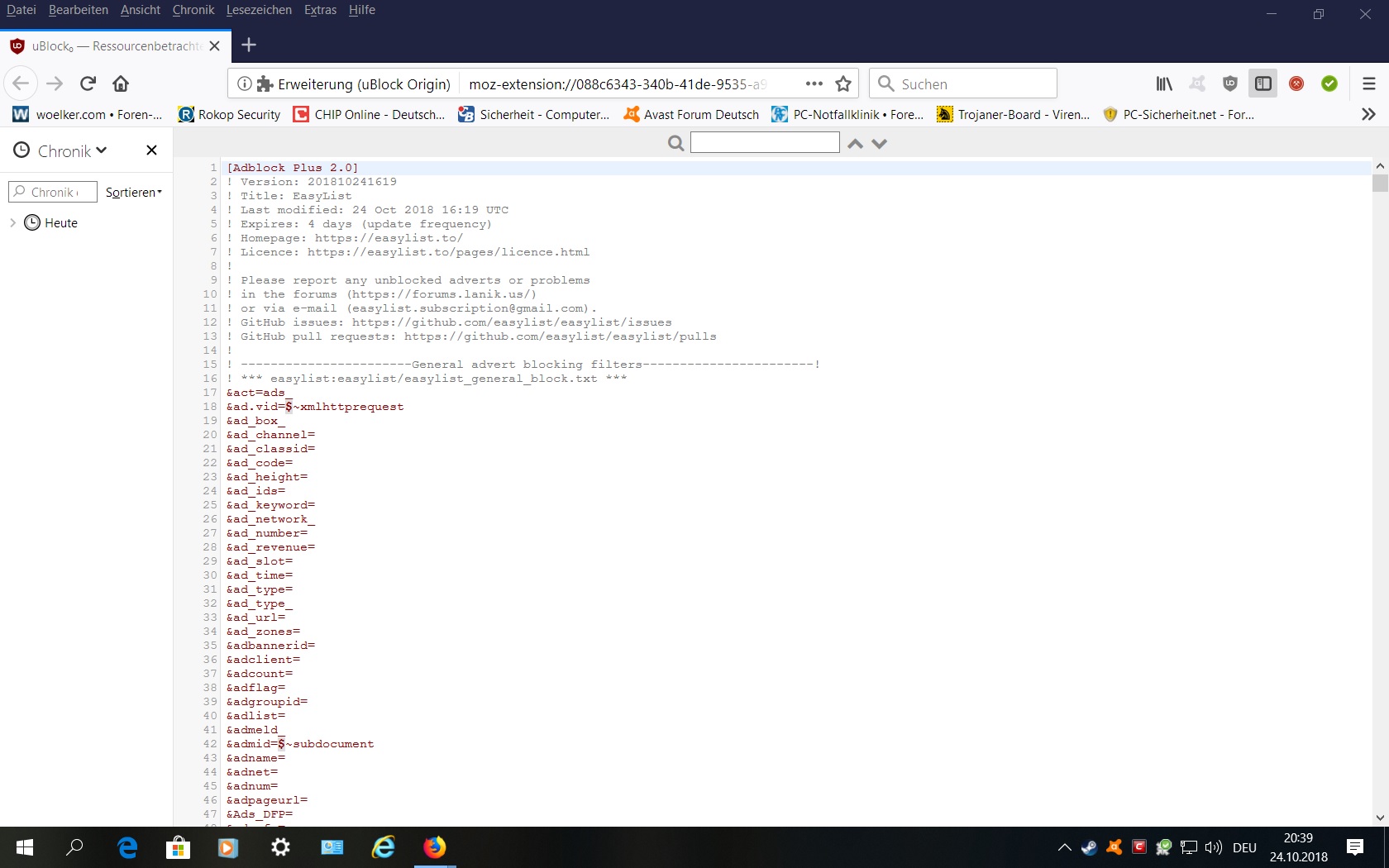Open the Chronik menu in menu bar
Viewport: 1389px width, 868px height.
point(193,10)
